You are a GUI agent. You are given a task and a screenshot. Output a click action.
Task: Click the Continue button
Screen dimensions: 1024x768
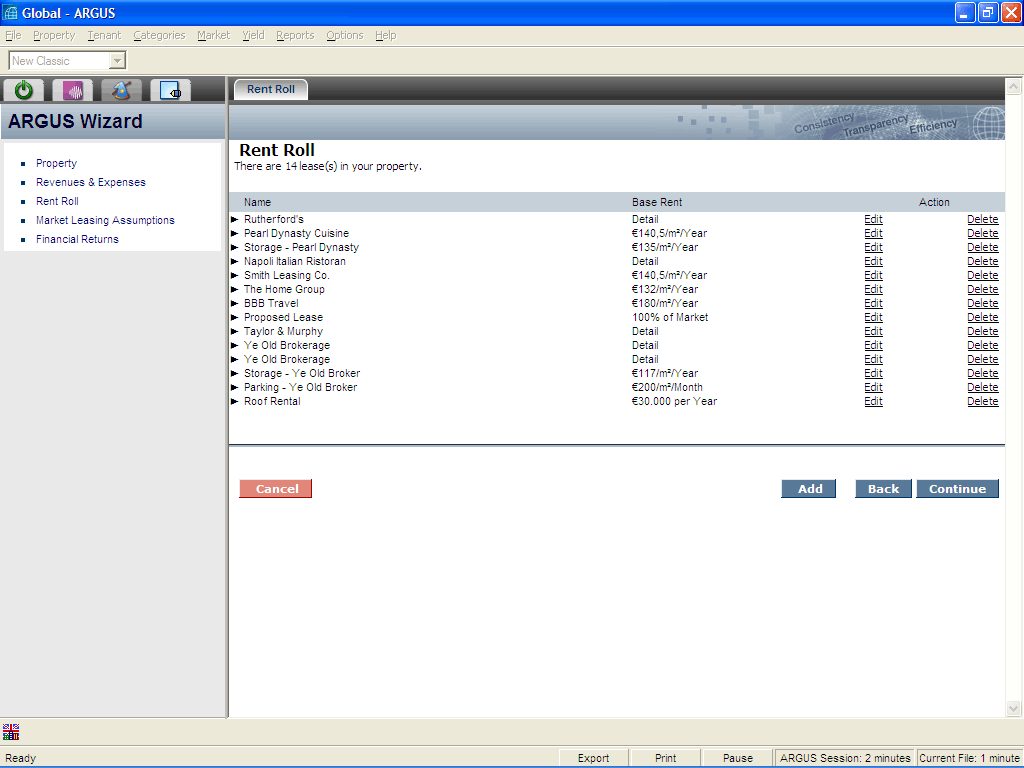pyautogui.click(x=957, y=488)
